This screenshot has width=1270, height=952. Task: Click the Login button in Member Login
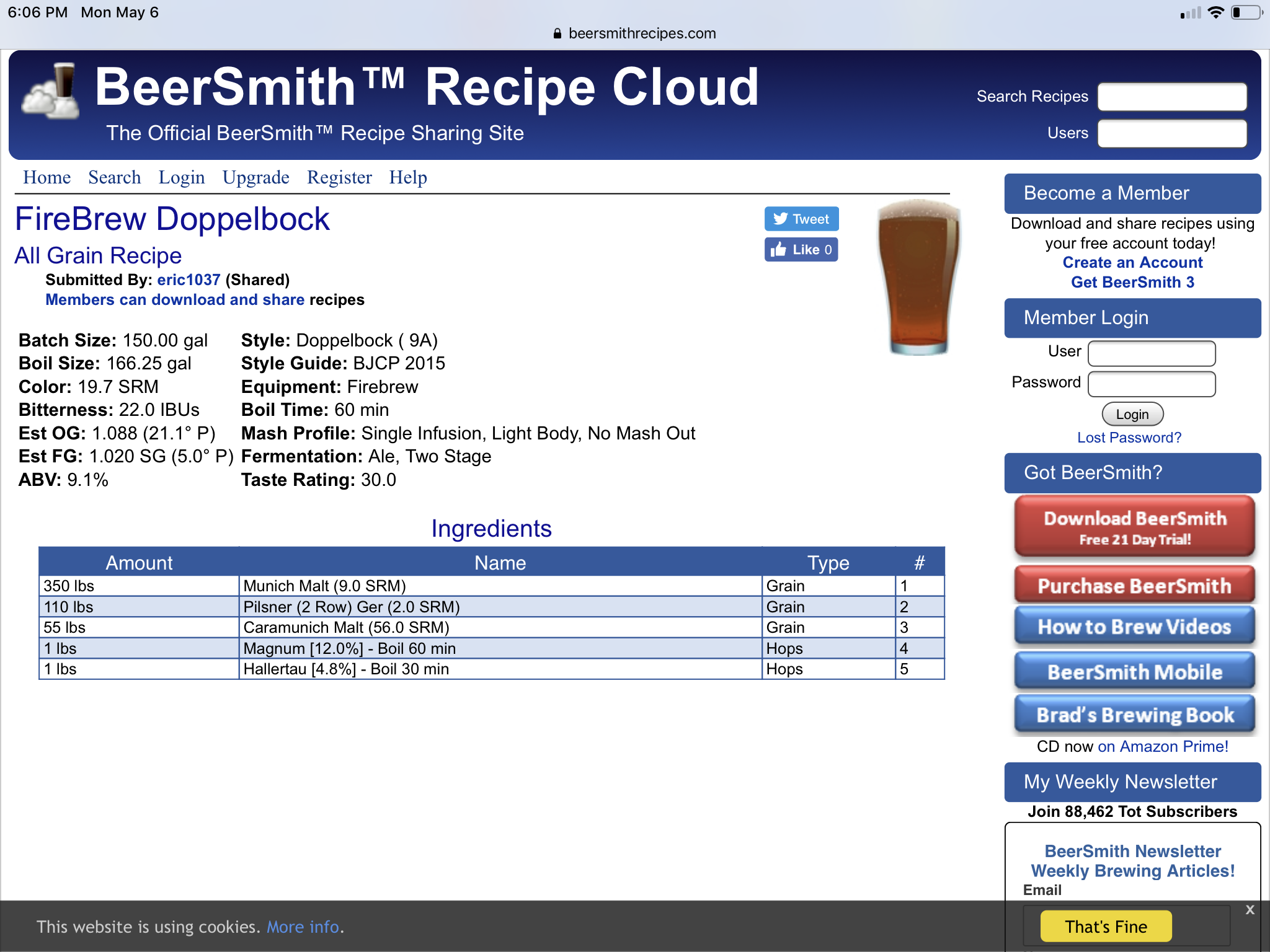(1132, 414)
